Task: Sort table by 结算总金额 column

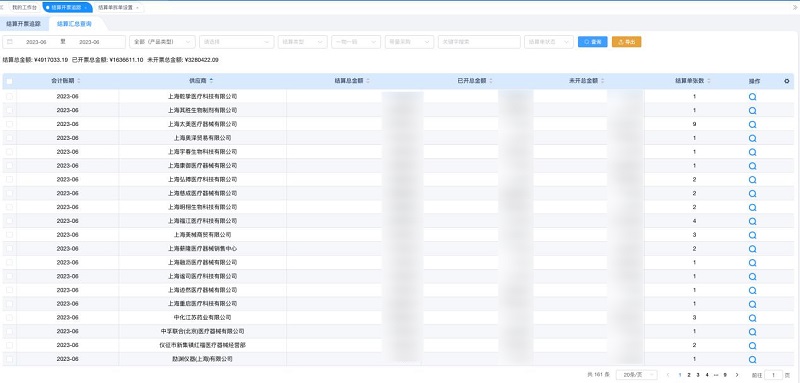Action: (368, 81)
